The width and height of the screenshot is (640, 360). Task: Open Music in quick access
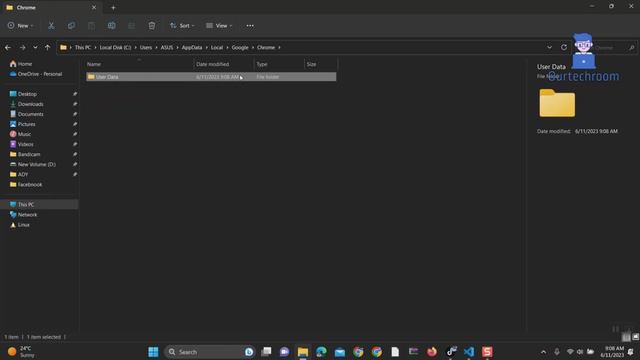20,134
